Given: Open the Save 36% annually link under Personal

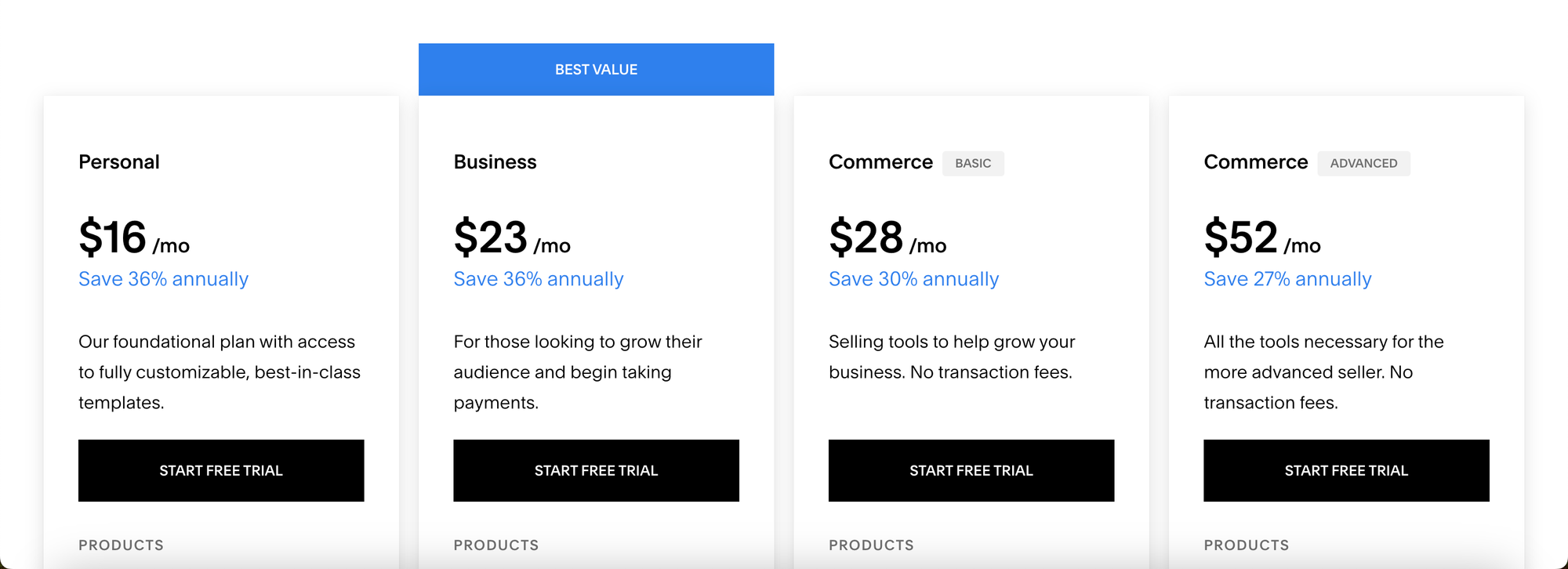Looking at the screenshot, I should (163, 279).
